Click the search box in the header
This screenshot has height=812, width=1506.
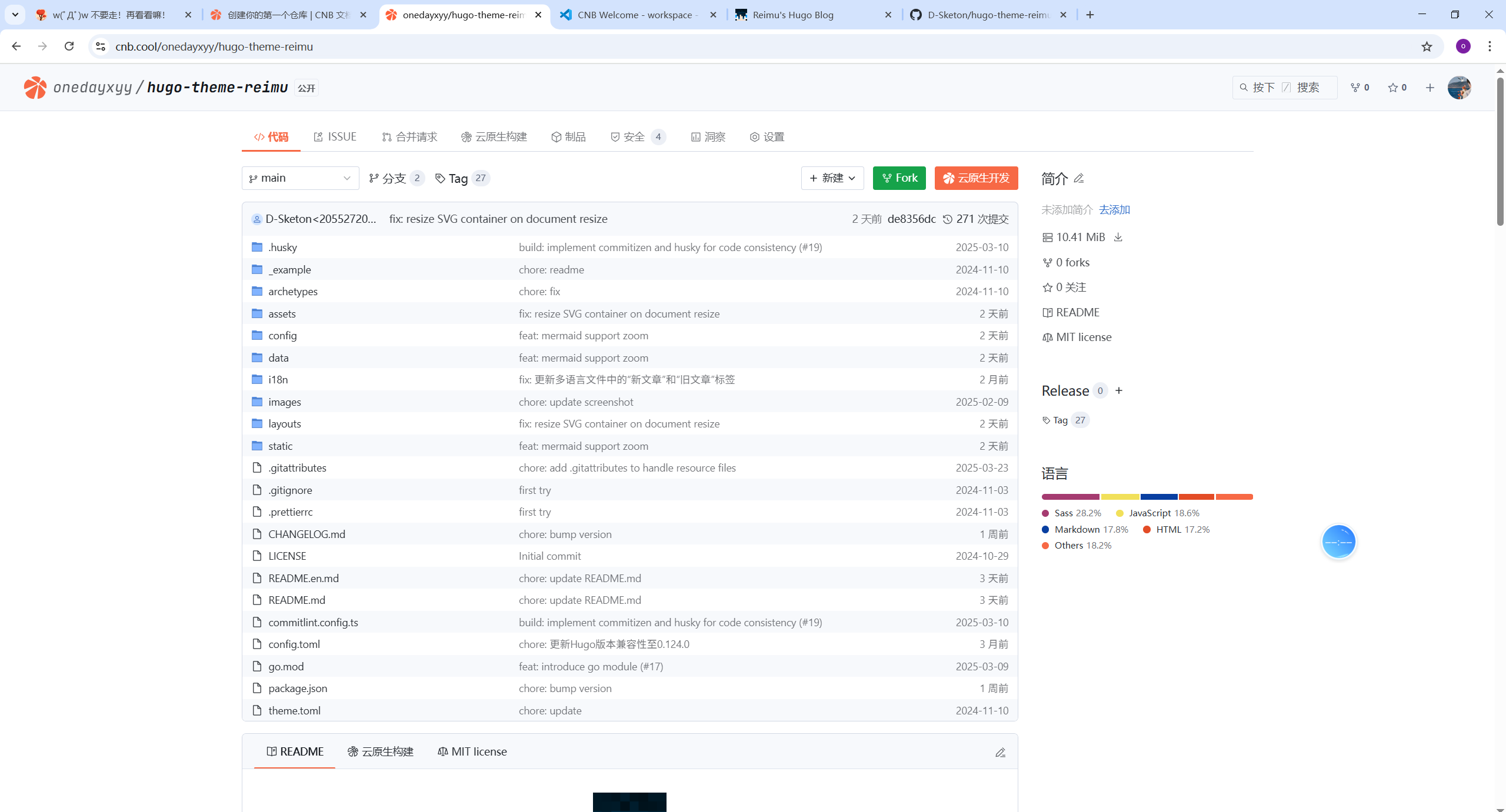[1284, 88]
